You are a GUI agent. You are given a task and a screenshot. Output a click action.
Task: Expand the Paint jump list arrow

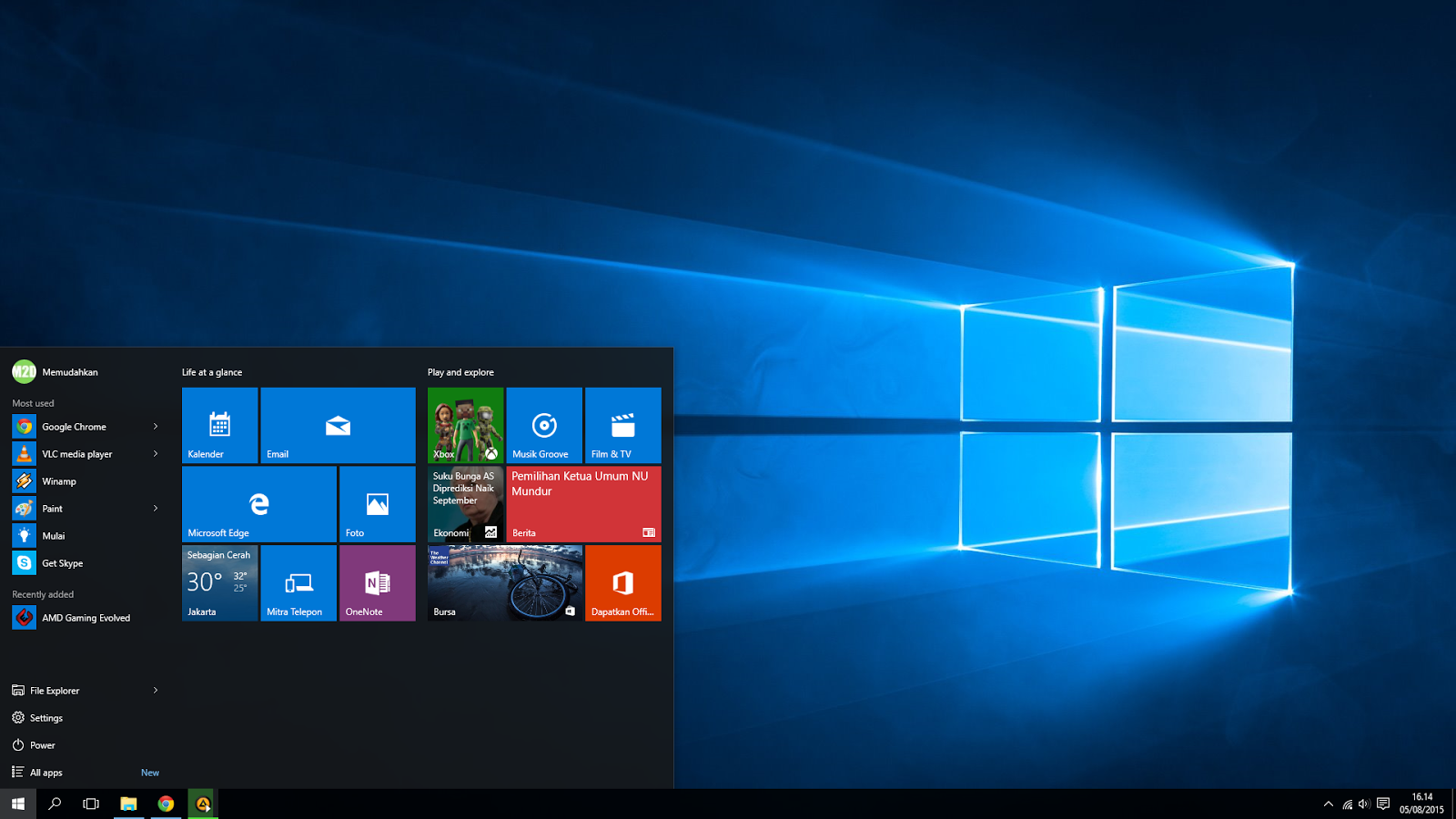click(x=156, y=509)
